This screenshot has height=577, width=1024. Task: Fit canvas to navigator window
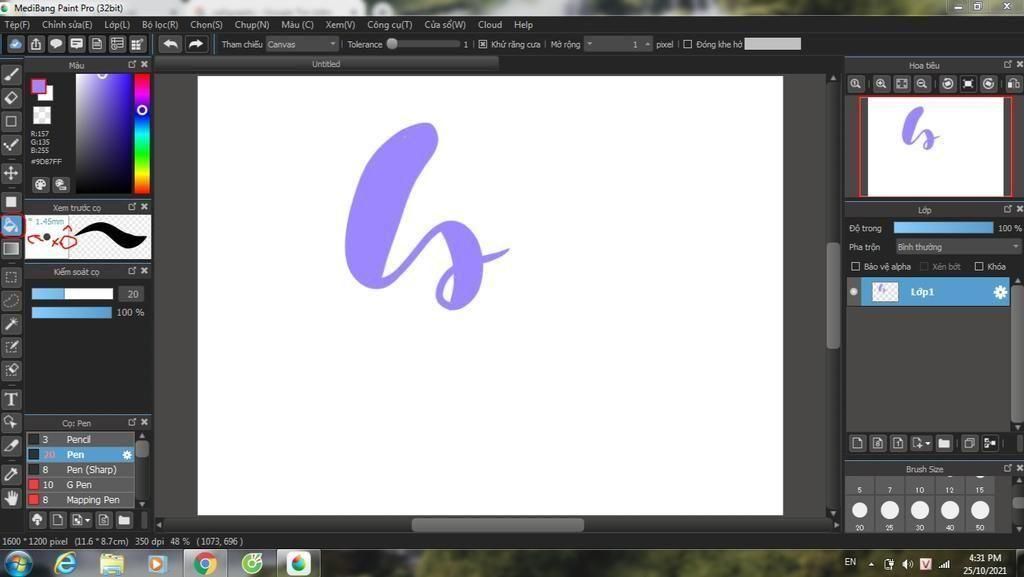[901, 84]
